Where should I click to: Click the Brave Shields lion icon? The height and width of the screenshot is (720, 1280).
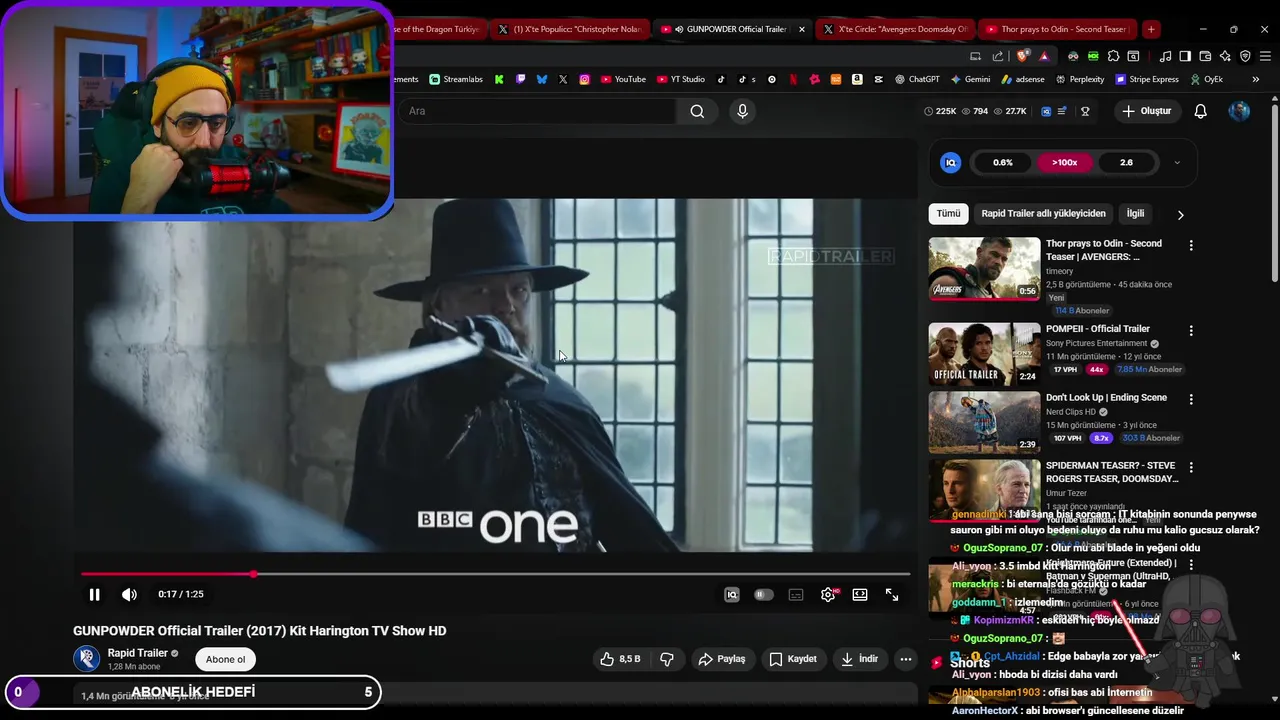[1023, 56]
